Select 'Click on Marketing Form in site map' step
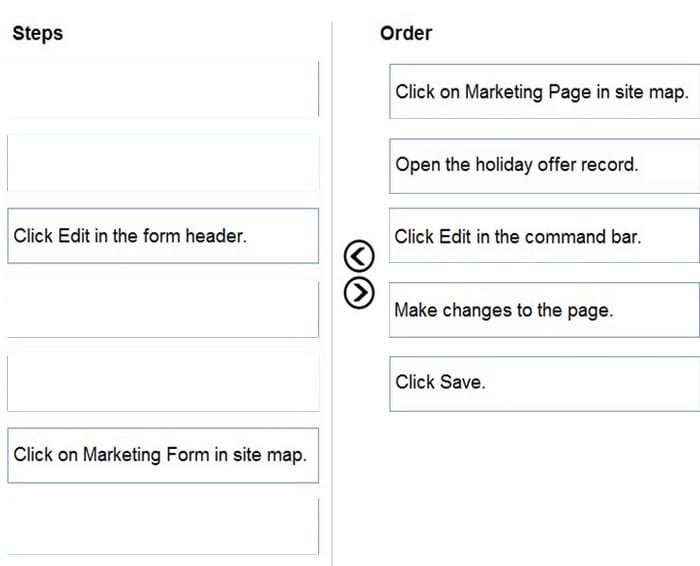This screenshot has width=700, height=566. point(163,455)
